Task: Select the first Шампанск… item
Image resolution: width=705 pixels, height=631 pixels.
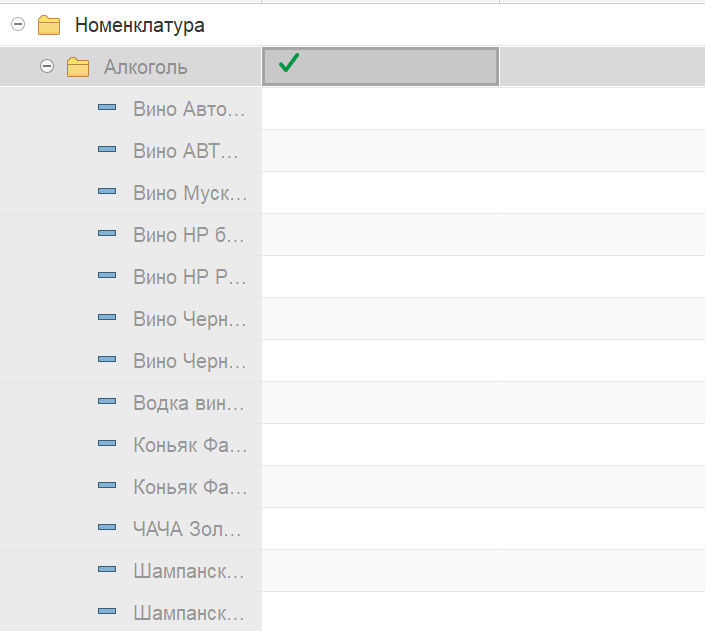Action: click(189, 571)
